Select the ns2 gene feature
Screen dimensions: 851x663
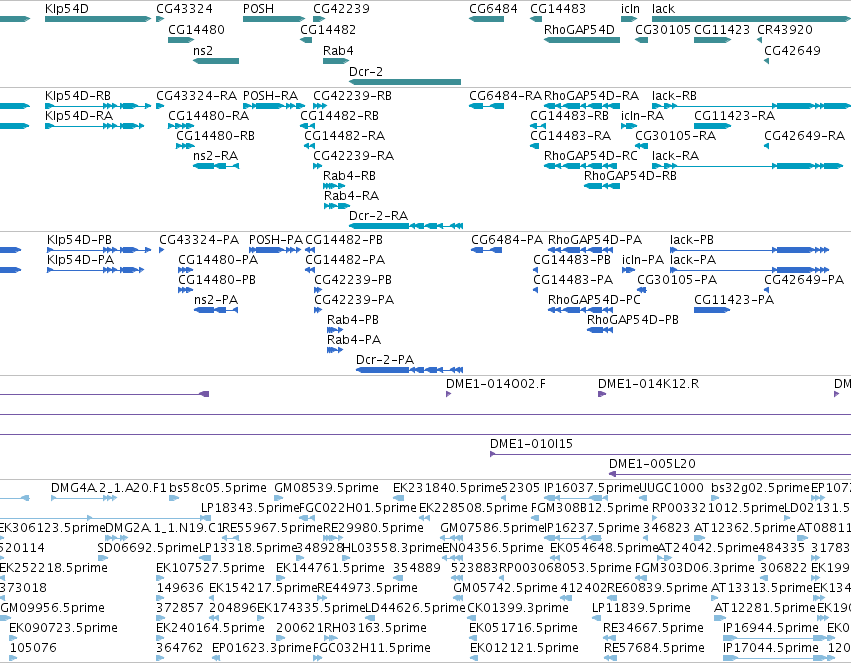coord(216,61)
